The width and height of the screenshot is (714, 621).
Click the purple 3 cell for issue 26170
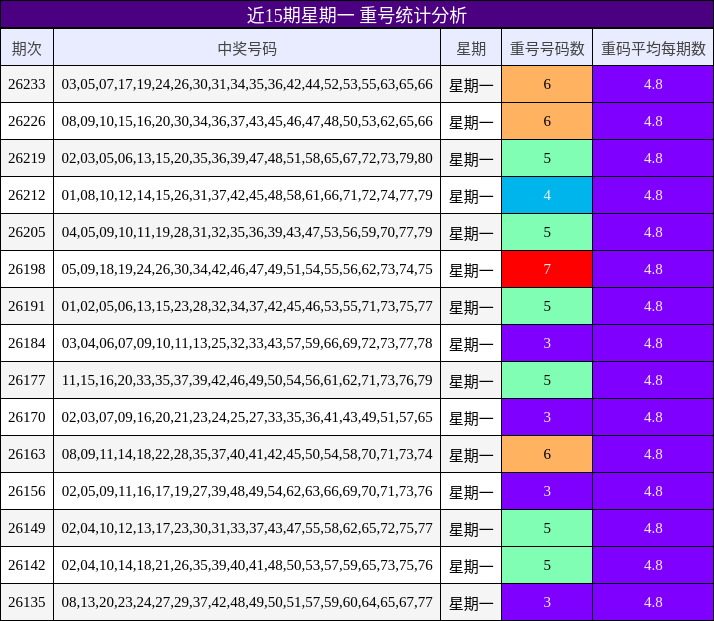coord(547,417)
